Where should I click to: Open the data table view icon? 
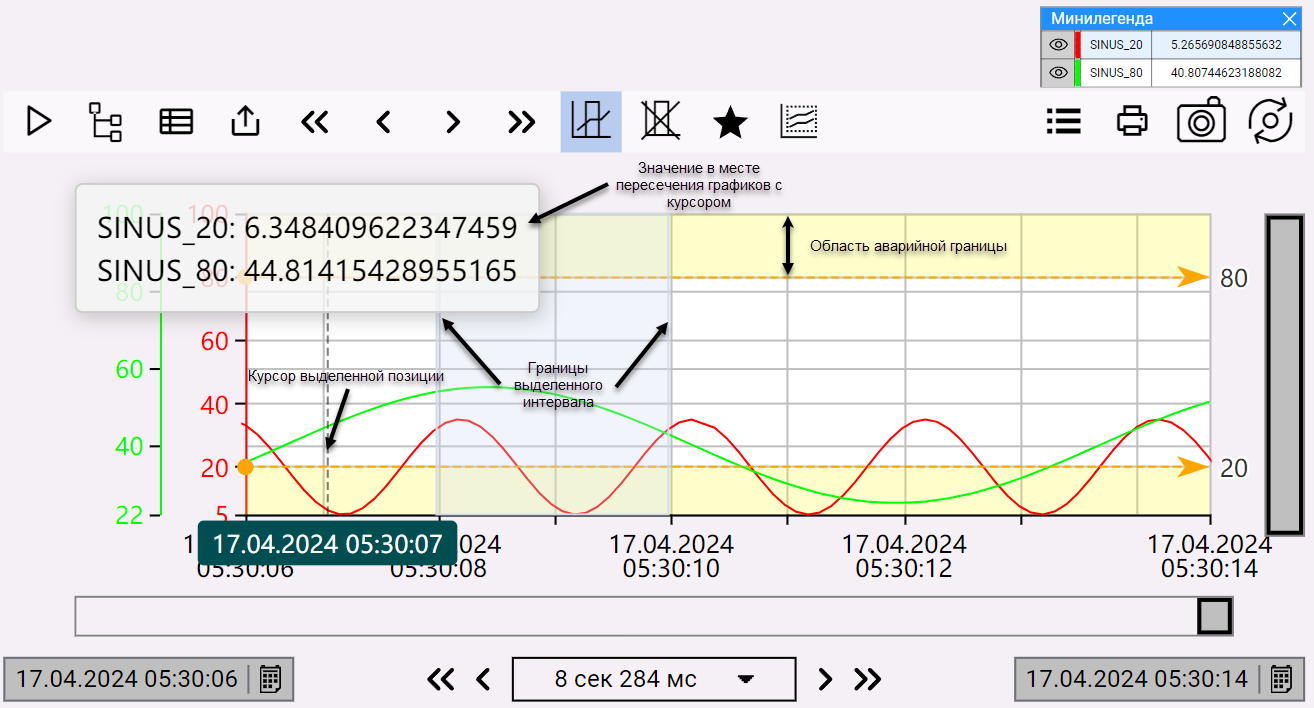[176, 121]
